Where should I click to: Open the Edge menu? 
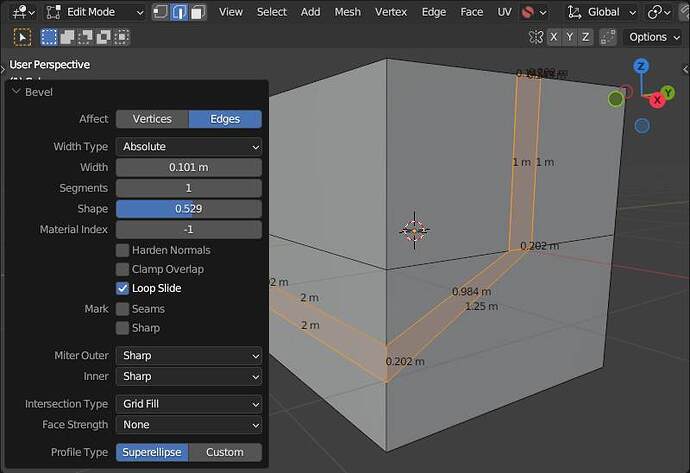433,12
